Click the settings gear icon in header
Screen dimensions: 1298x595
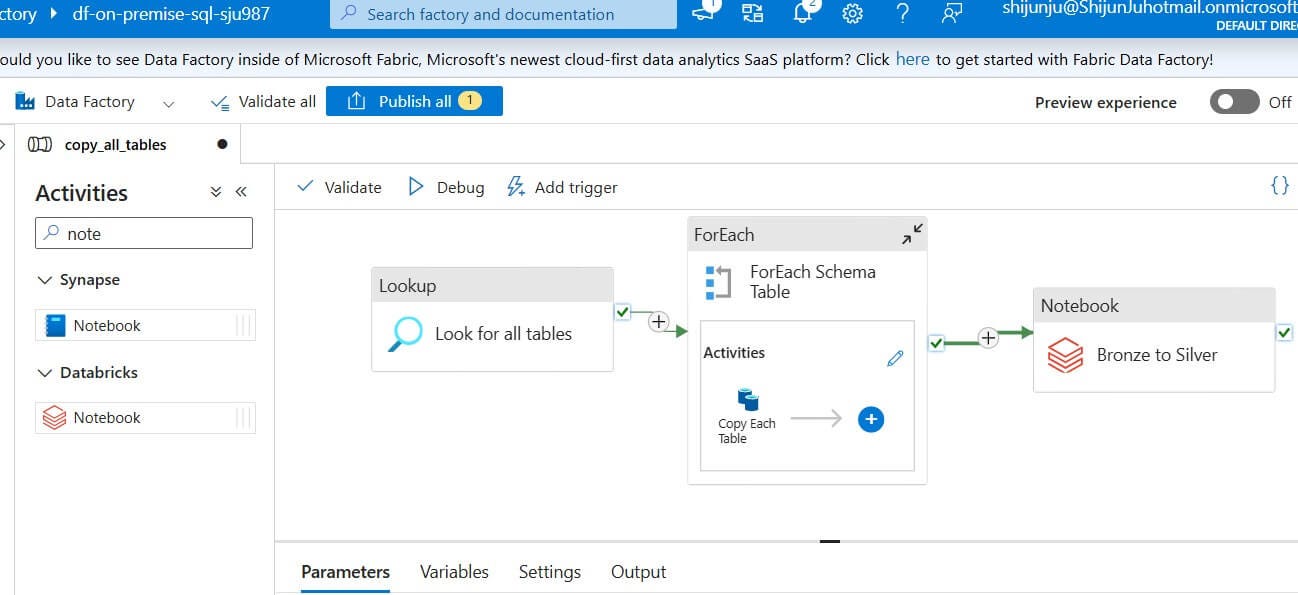point(852,13)
